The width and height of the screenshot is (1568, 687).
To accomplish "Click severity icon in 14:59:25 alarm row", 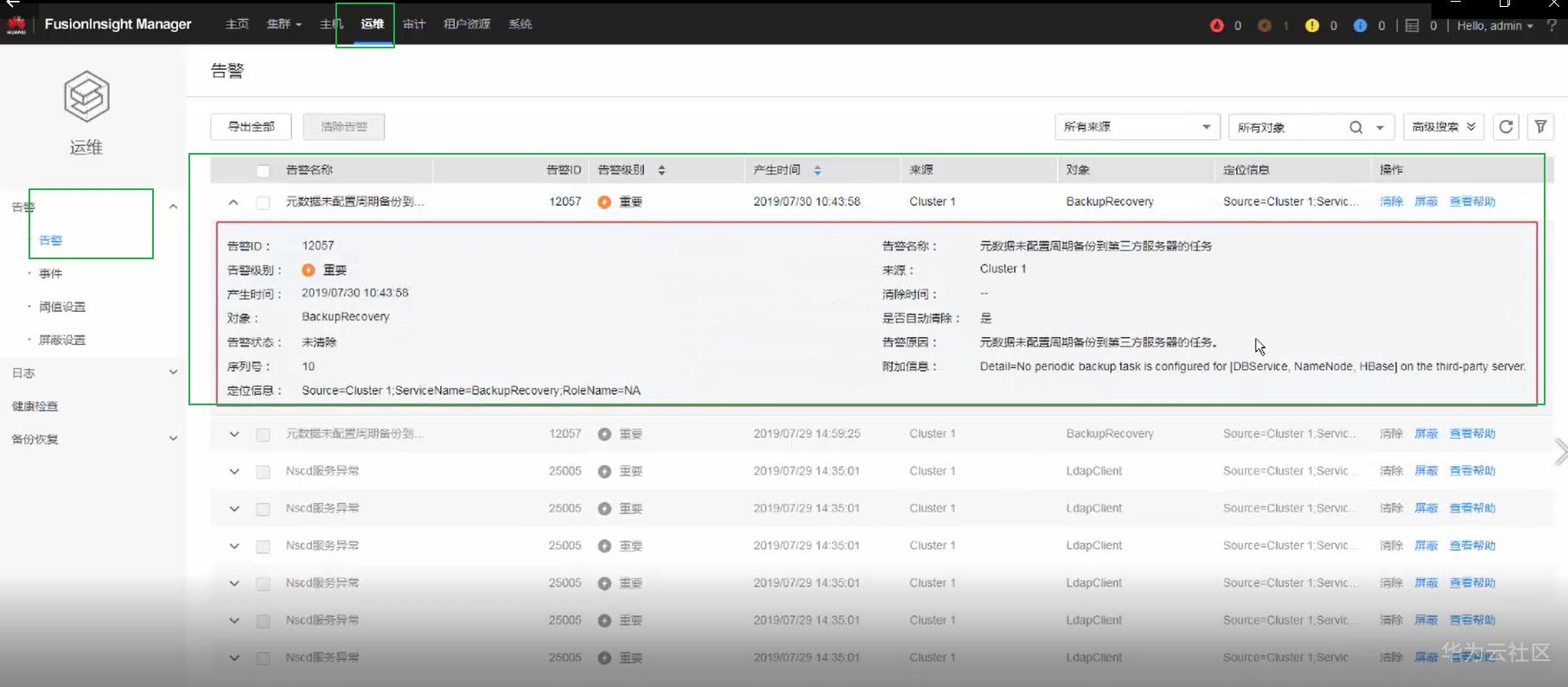I will (x=604, y=434).
